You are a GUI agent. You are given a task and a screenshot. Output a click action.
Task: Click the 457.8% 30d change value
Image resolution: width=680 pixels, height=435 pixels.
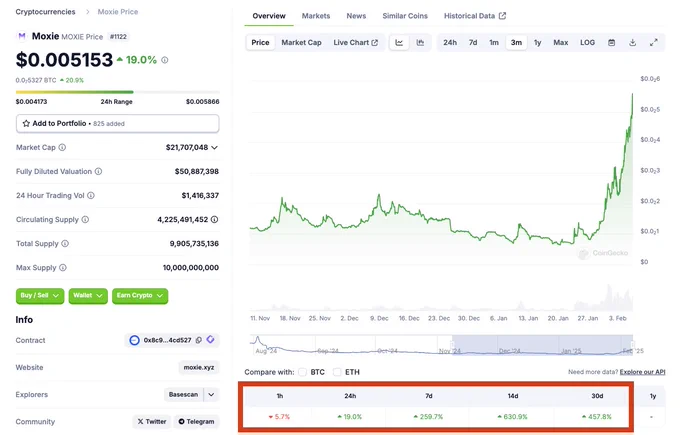point(597,417)
